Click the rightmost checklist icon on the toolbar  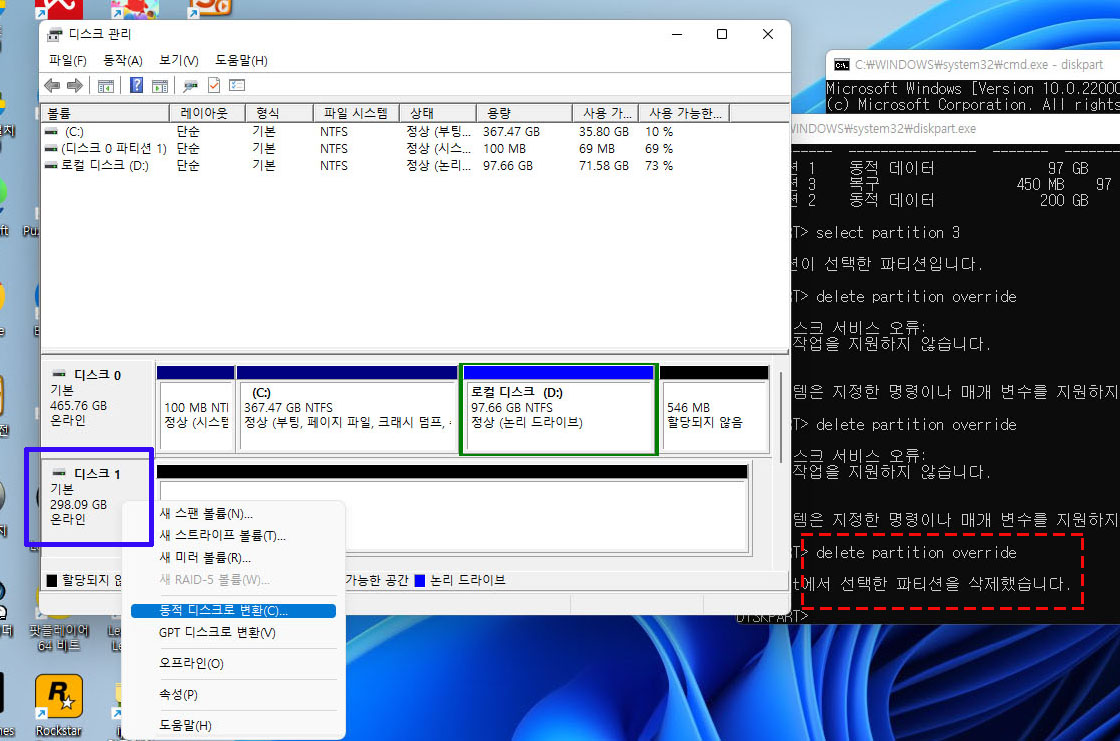pos(238,85)
